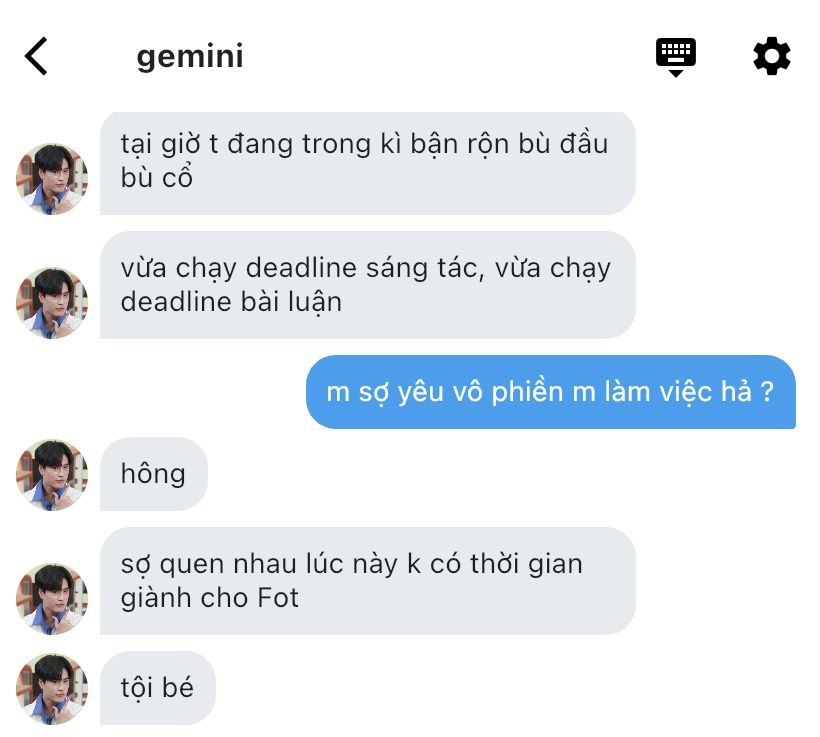Tap the gemini chat title

click(x=190, y=56)
